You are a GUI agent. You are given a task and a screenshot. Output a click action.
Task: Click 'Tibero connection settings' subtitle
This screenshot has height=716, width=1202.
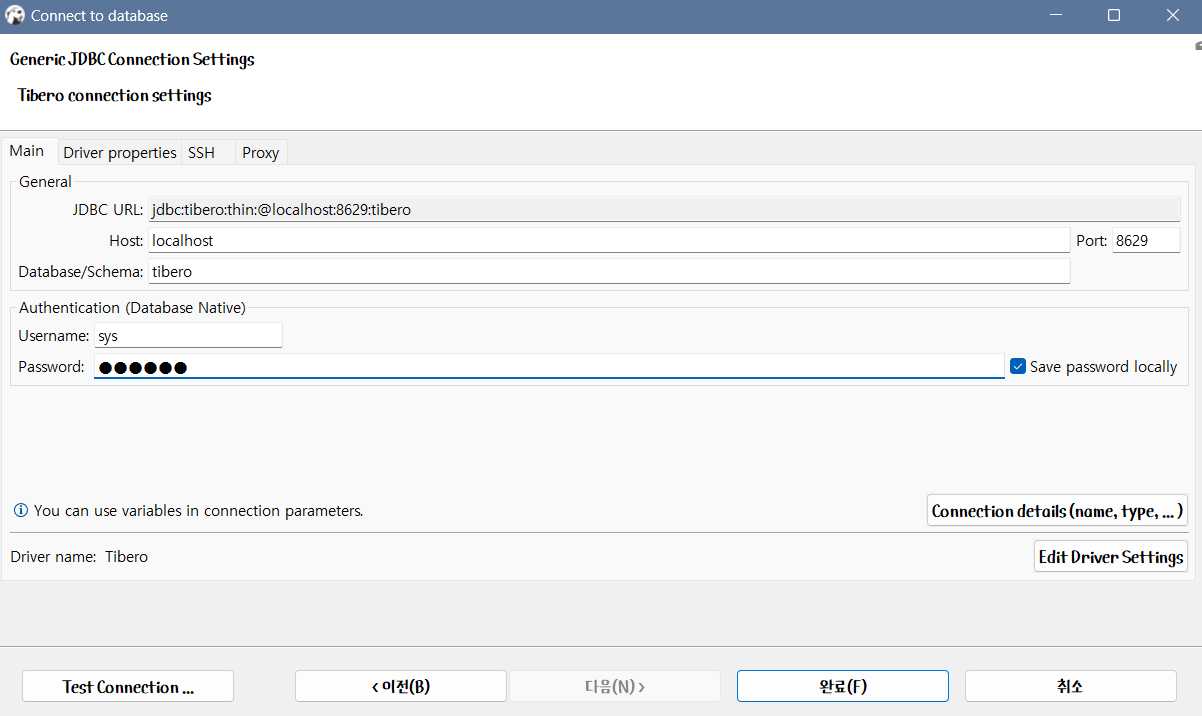pos(115,96)
